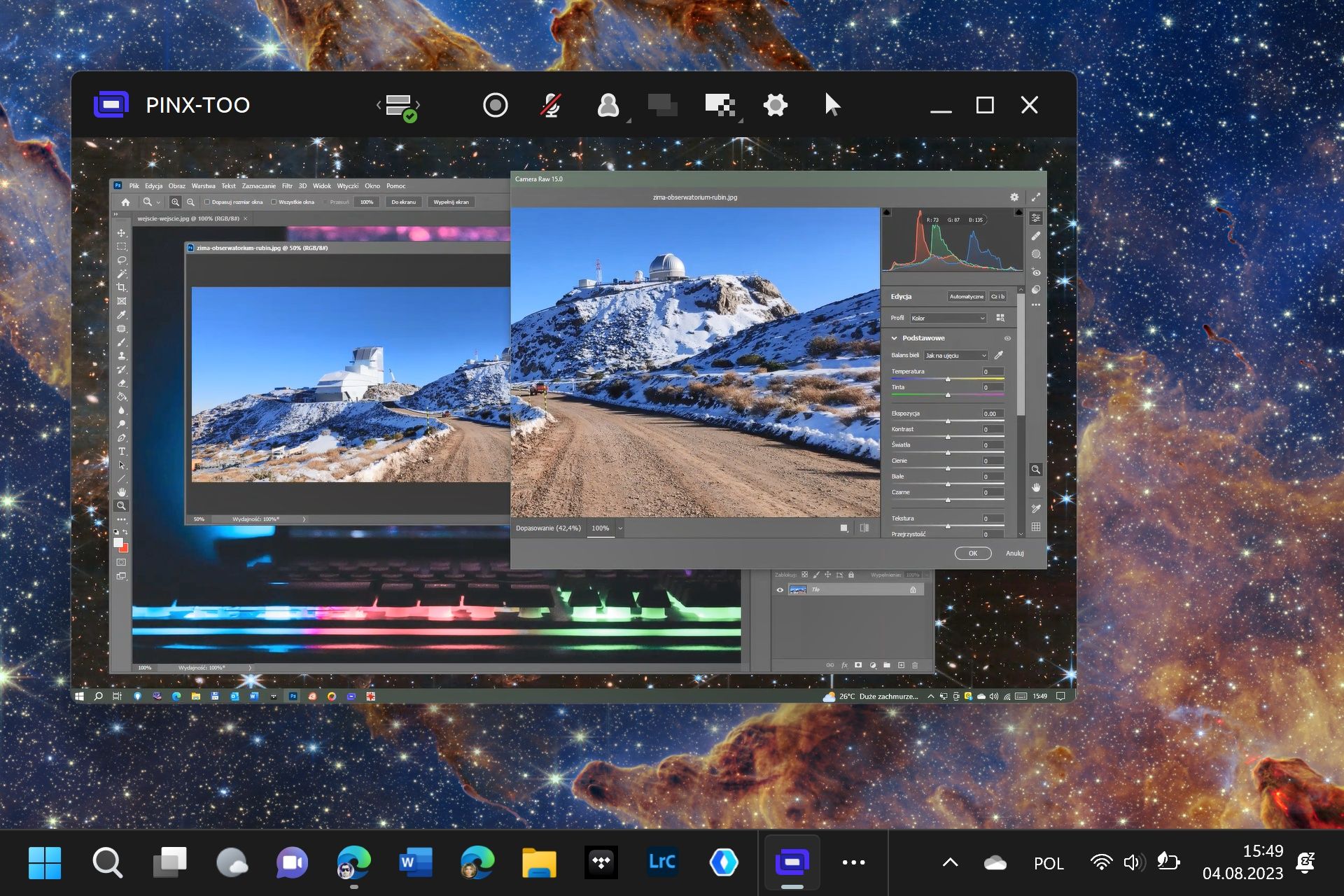Viewport: 1344px width, 896px height.
Task: Click the Ekspozycja slider handle
Action: pyautogui.click(x=948, y=421)
